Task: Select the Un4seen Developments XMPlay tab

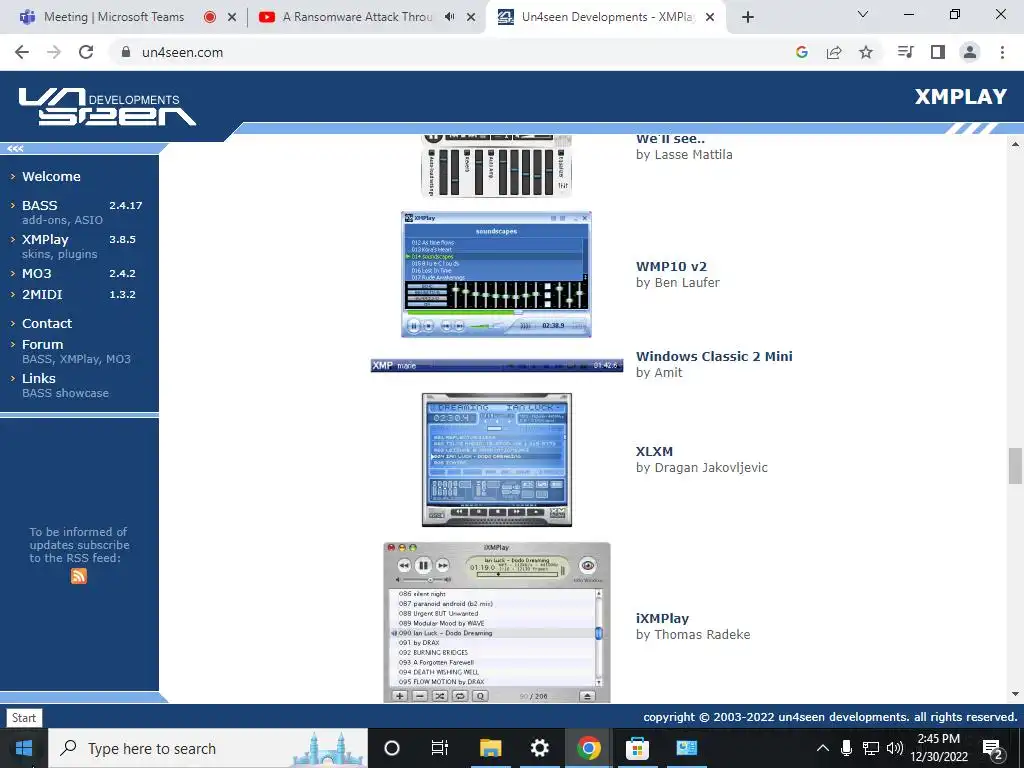Action: tap(607, 17)
